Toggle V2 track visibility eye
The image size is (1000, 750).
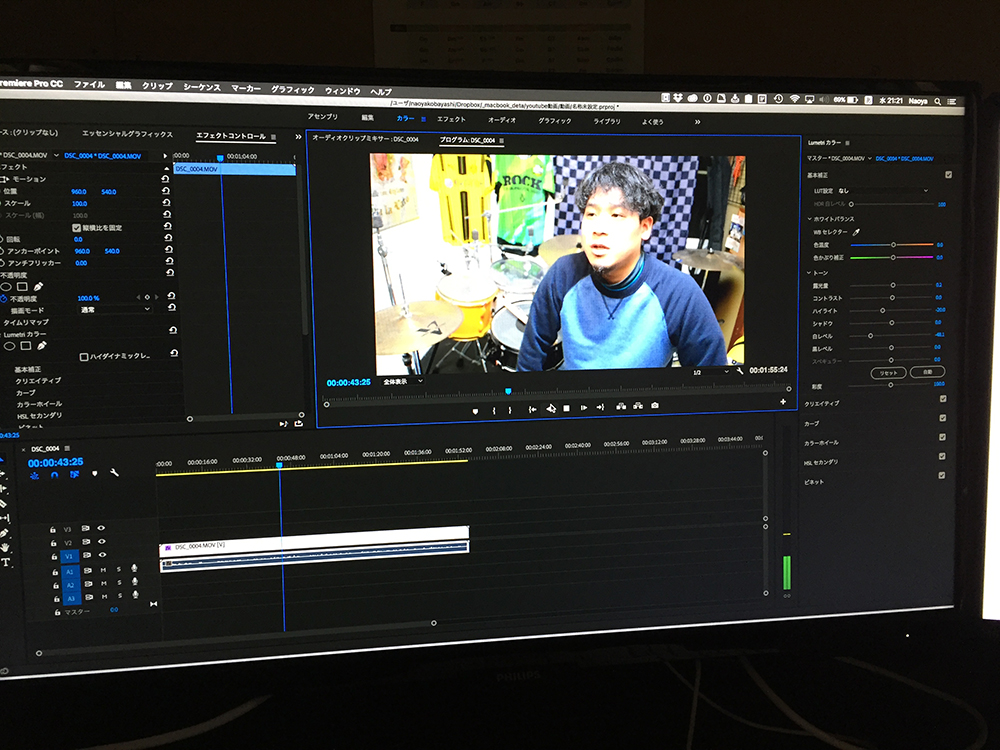coord(102,541)
